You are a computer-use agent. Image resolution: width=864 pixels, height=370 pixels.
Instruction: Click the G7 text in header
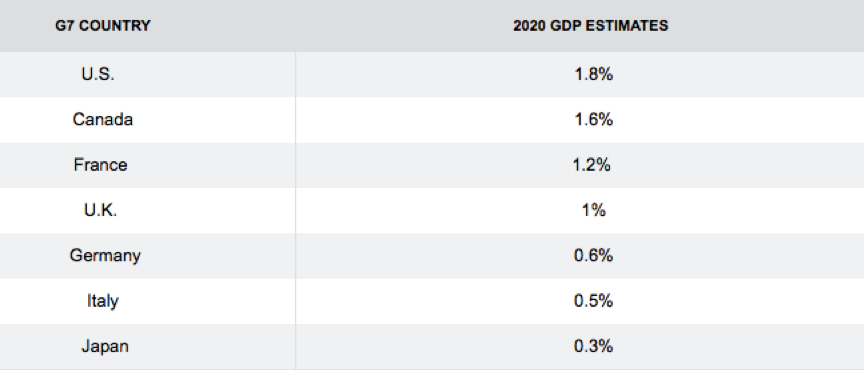[65, 26]
